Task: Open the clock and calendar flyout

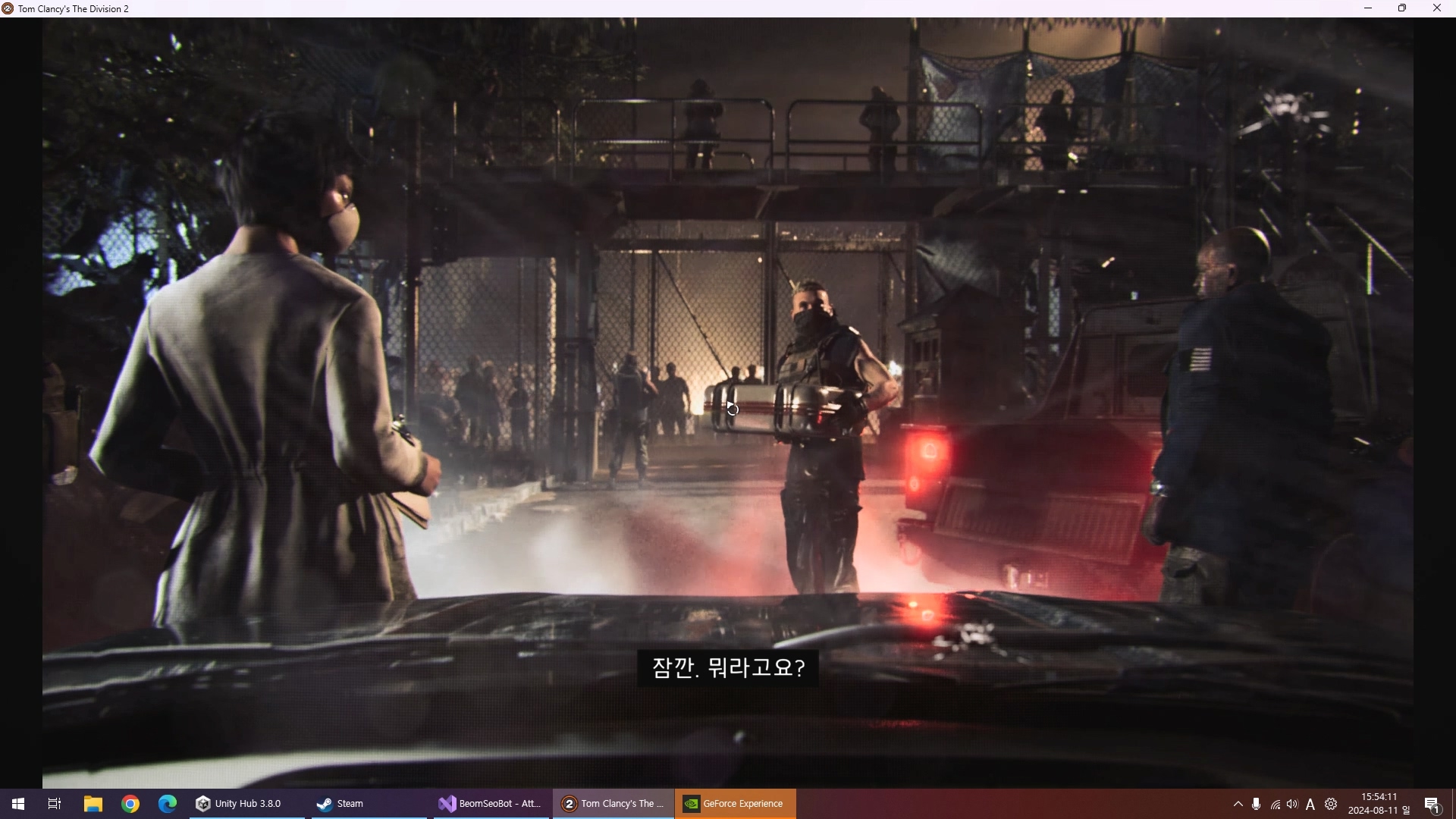Action: click(x=1379, y=804)
